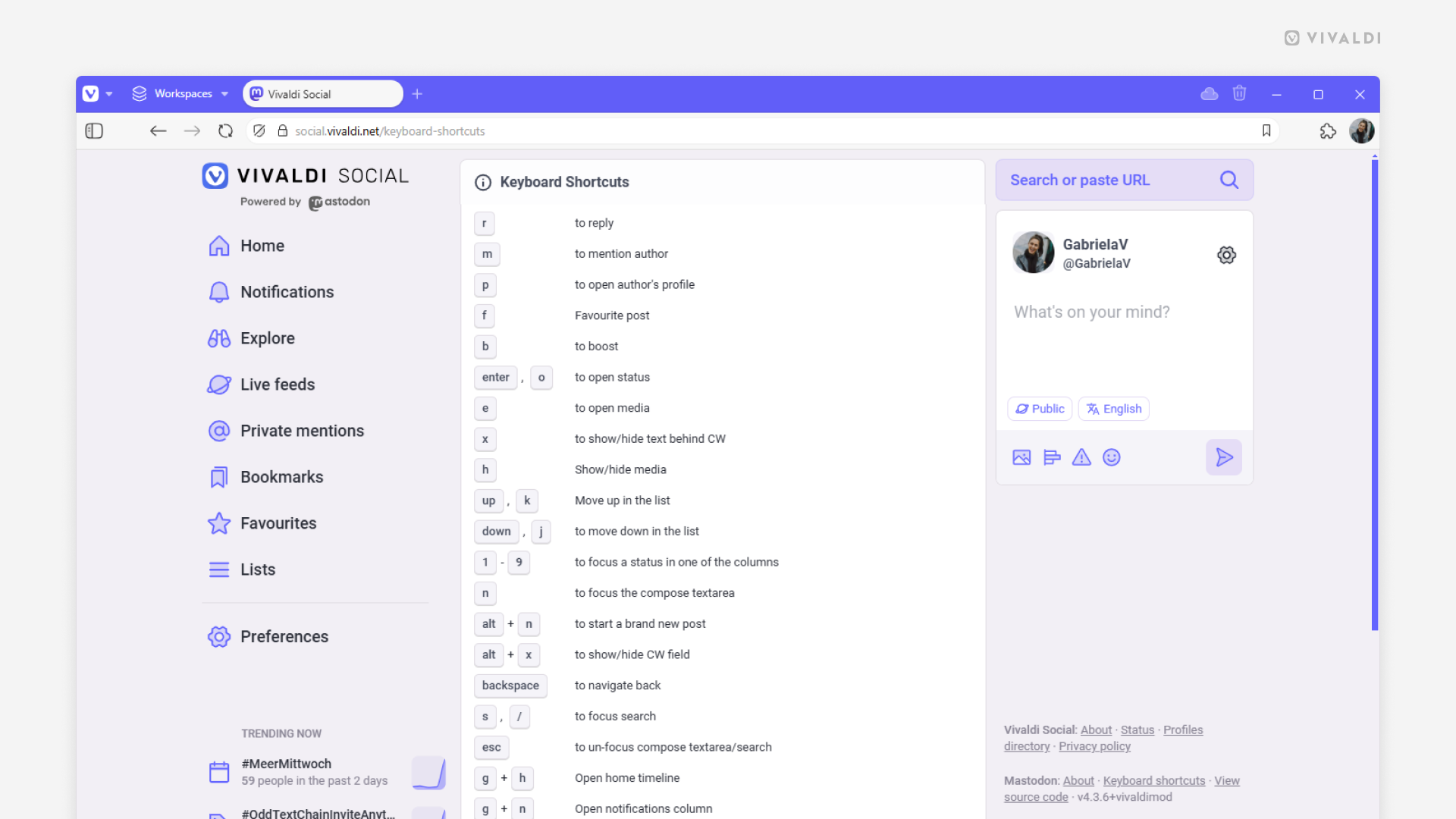Open the Keyboard shortcuts footer link
1456x819 pixels.
click(1154, 780)
